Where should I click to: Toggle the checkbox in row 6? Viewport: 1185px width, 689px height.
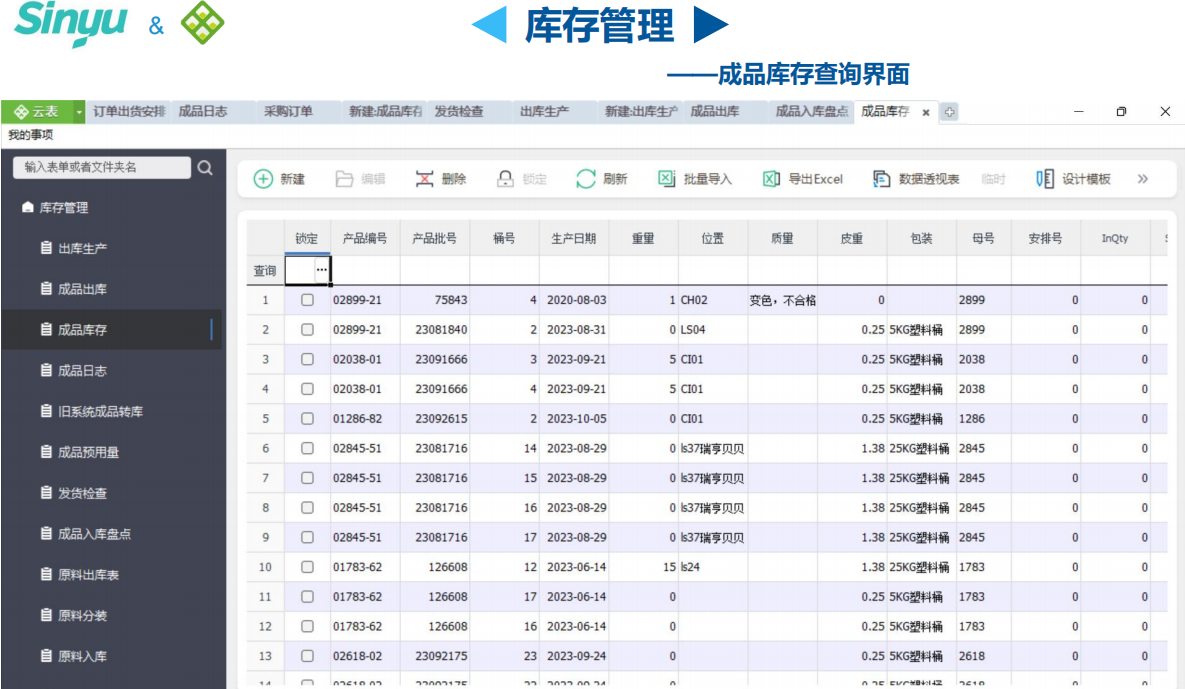[307, 448]
